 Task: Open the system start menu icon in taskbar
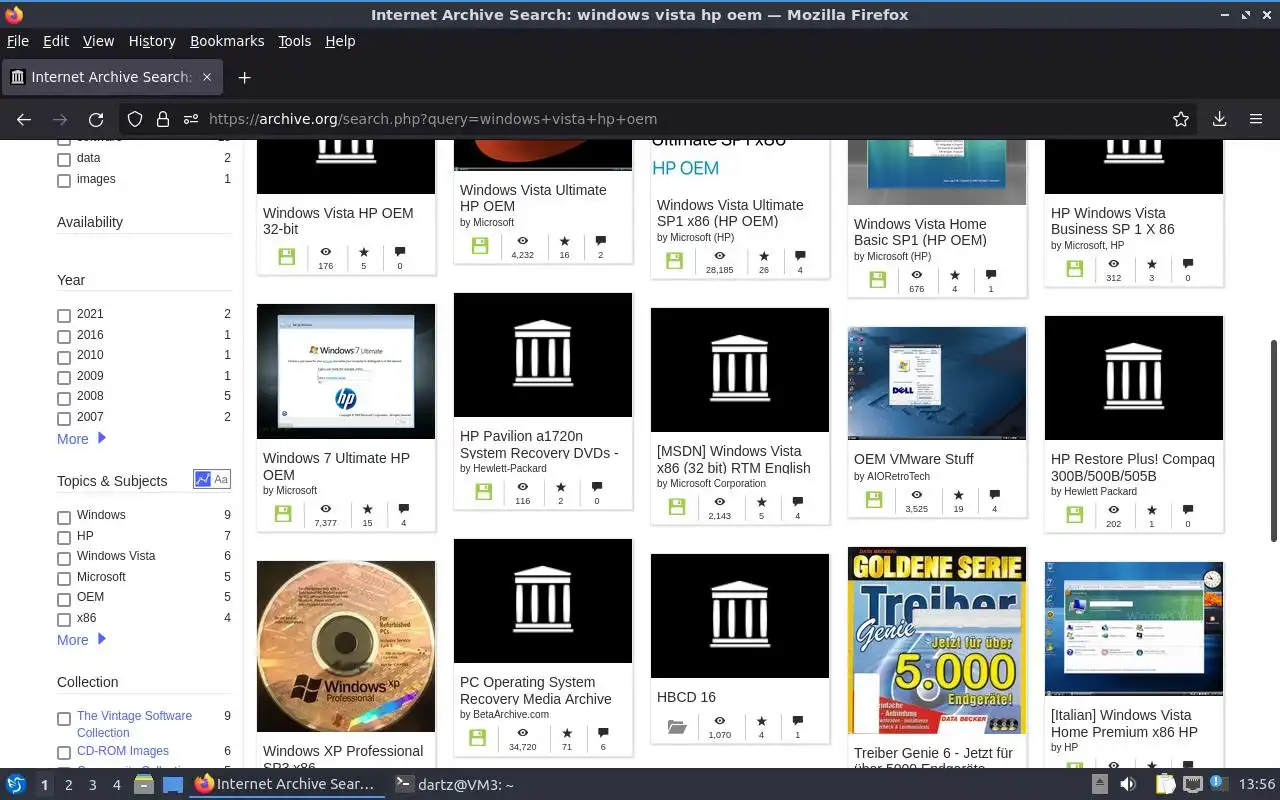15,784
